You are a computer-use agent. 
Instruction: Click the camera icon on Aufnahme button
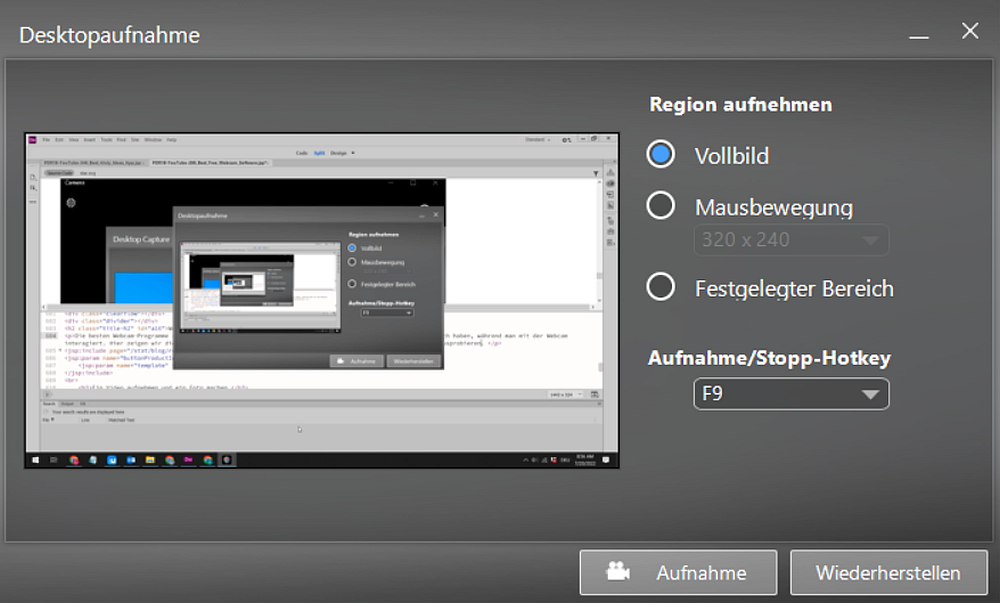click(617, 572)
